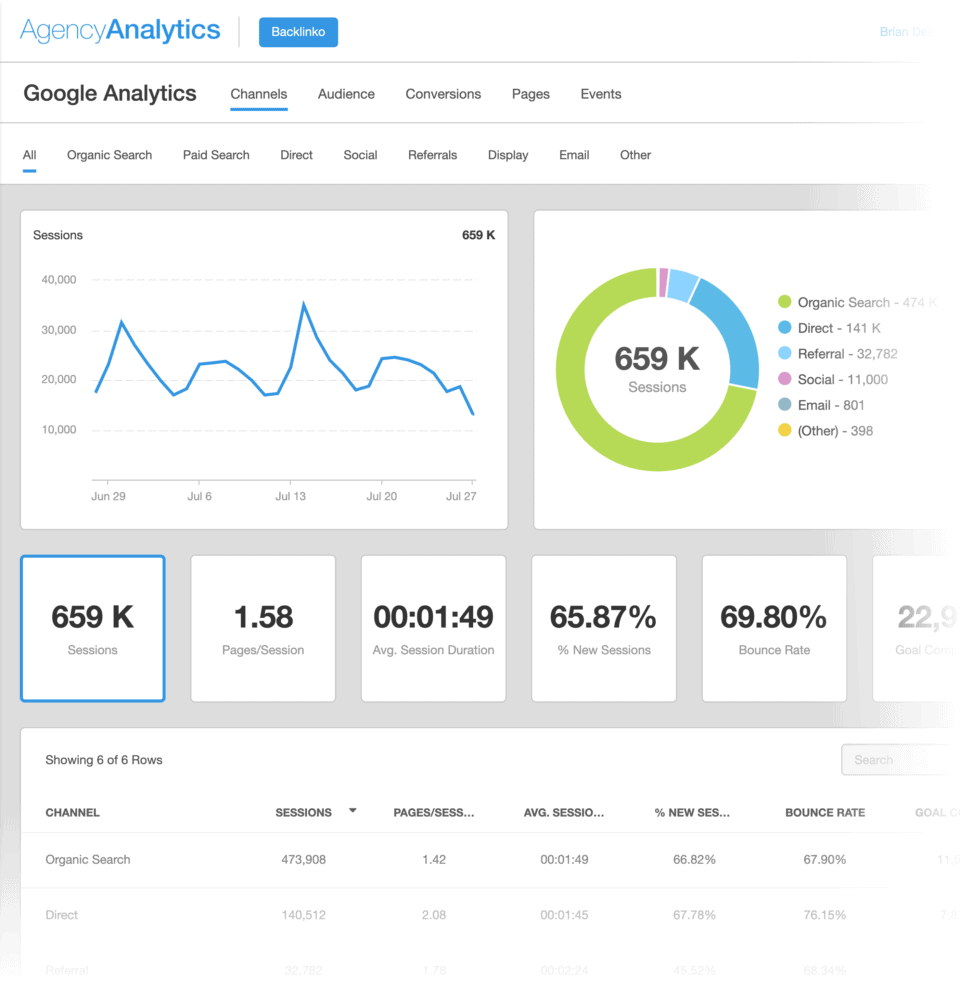Switch to the Audience tab

click(x=346, y=93)
